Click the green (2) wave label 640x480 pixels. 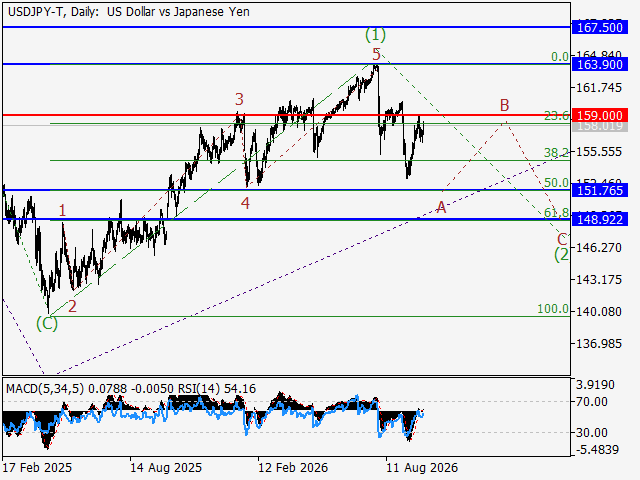pos(562,255)
